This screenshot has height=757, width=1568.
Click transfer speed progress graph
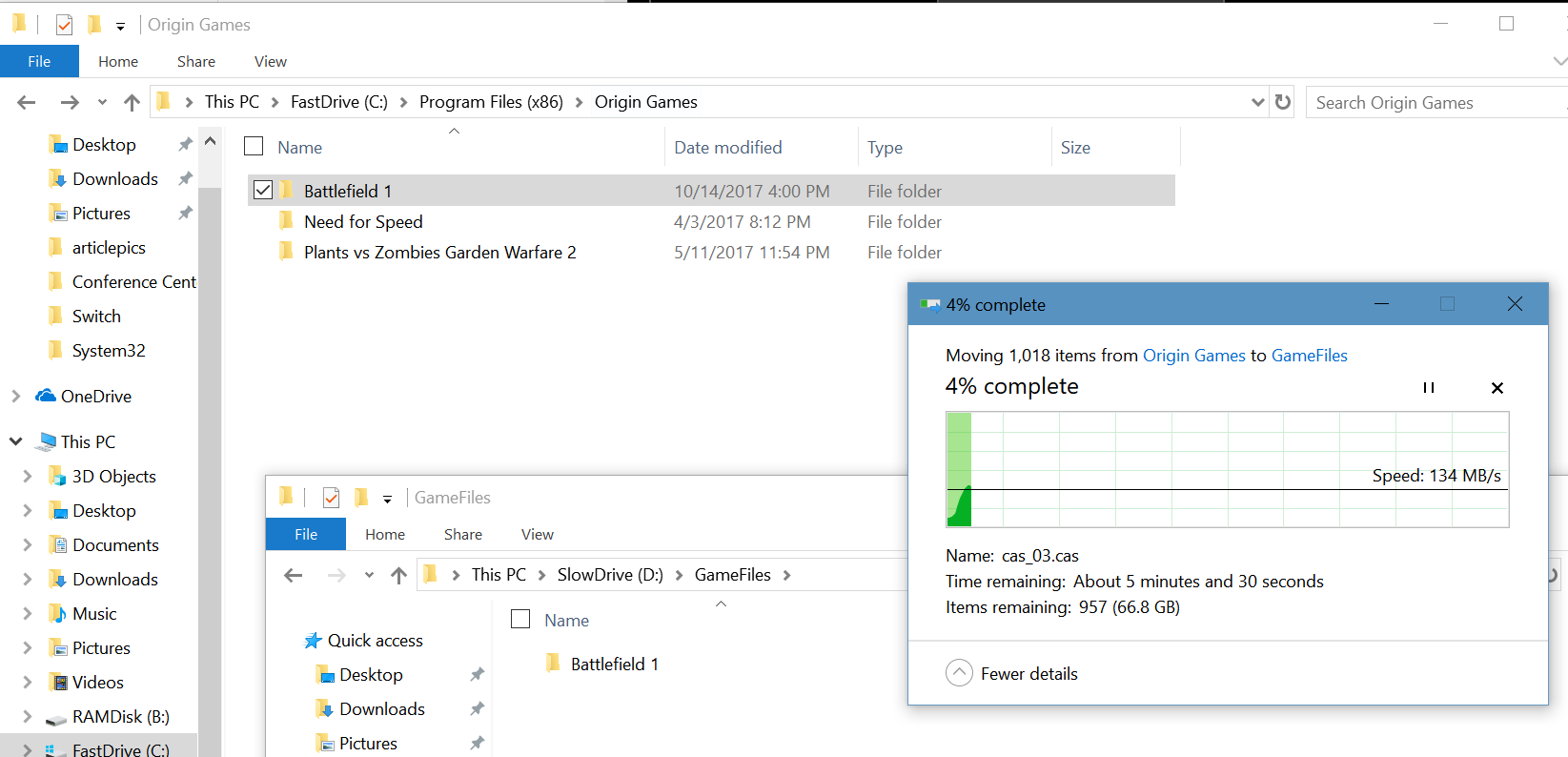point(1228,469)
